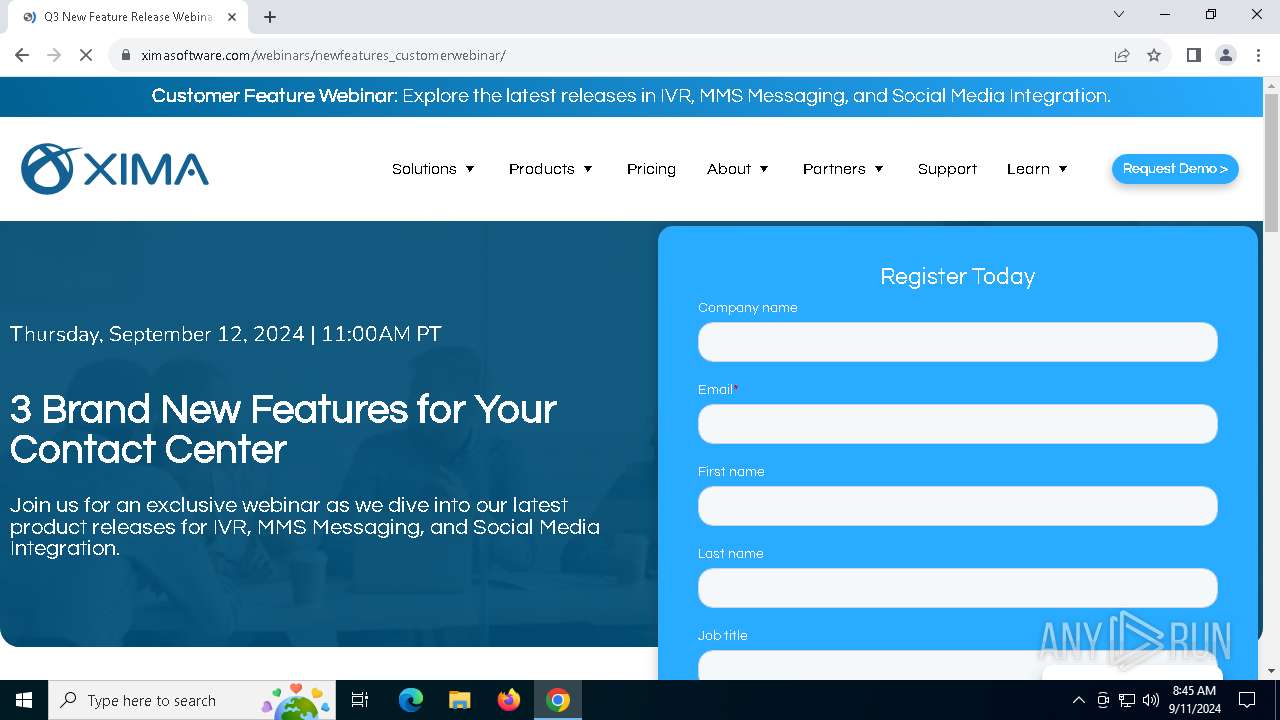Open the Chrome profile icon

1226,55
